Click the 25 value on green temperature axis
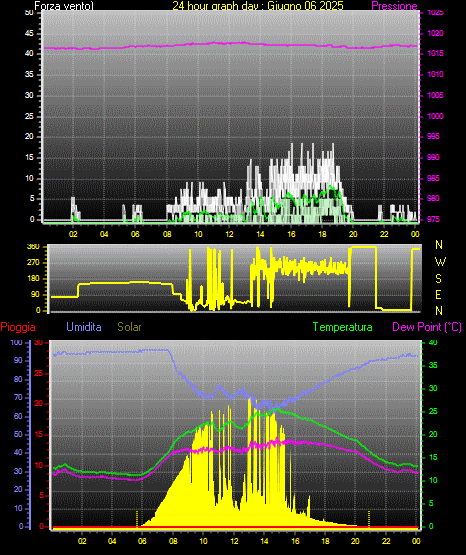Image resolution: width=466 pixels, height=555 pixels. (433, 411)
